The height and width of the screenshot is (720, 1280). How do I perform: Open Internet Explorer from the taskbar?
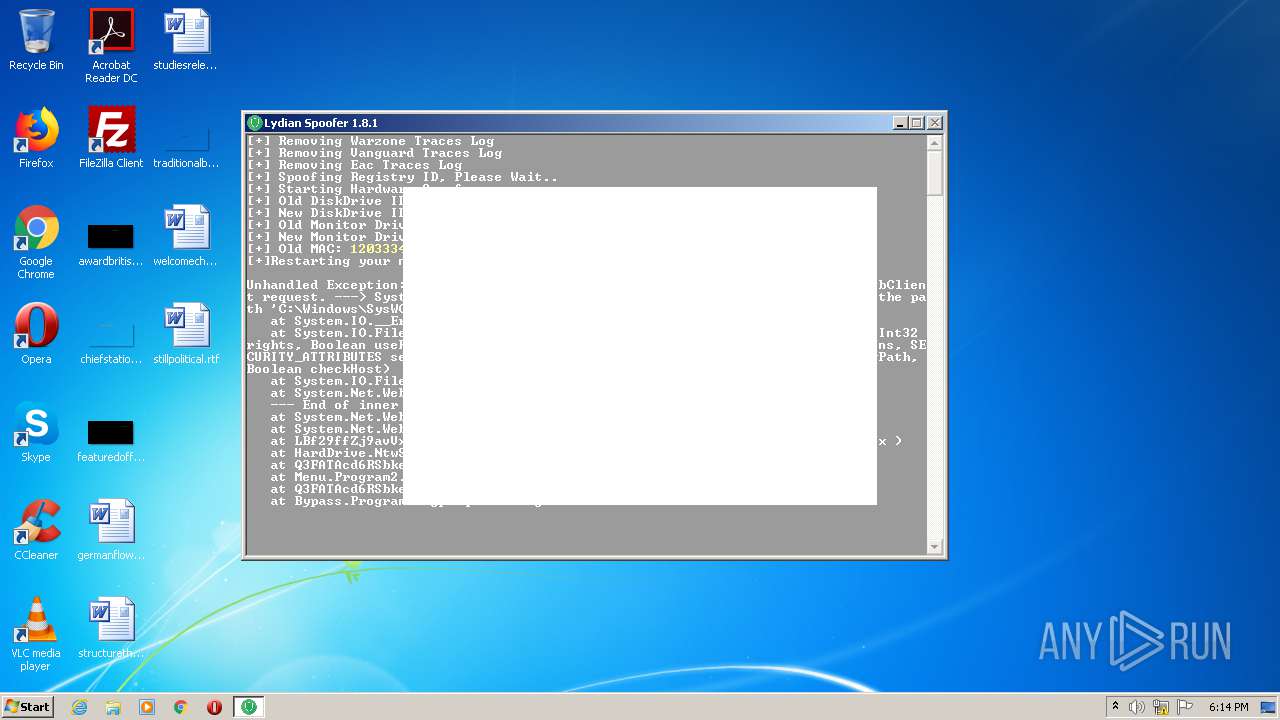pos(80,707)
